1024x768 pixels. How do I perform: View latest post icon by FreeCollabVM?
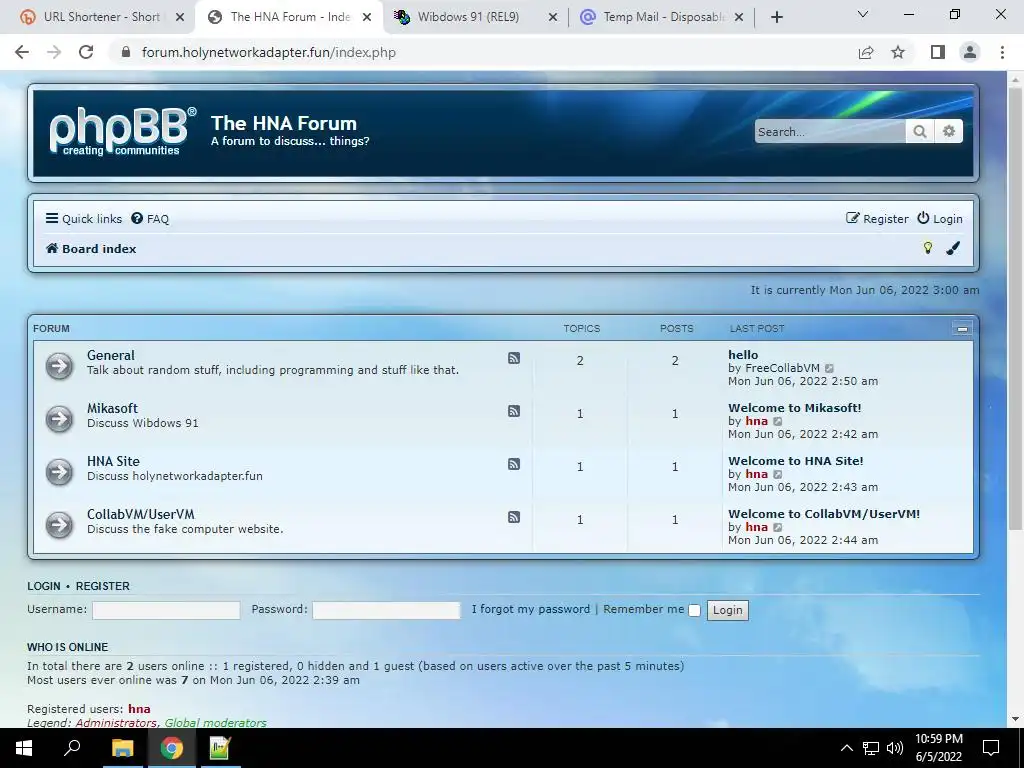[829, 368]
